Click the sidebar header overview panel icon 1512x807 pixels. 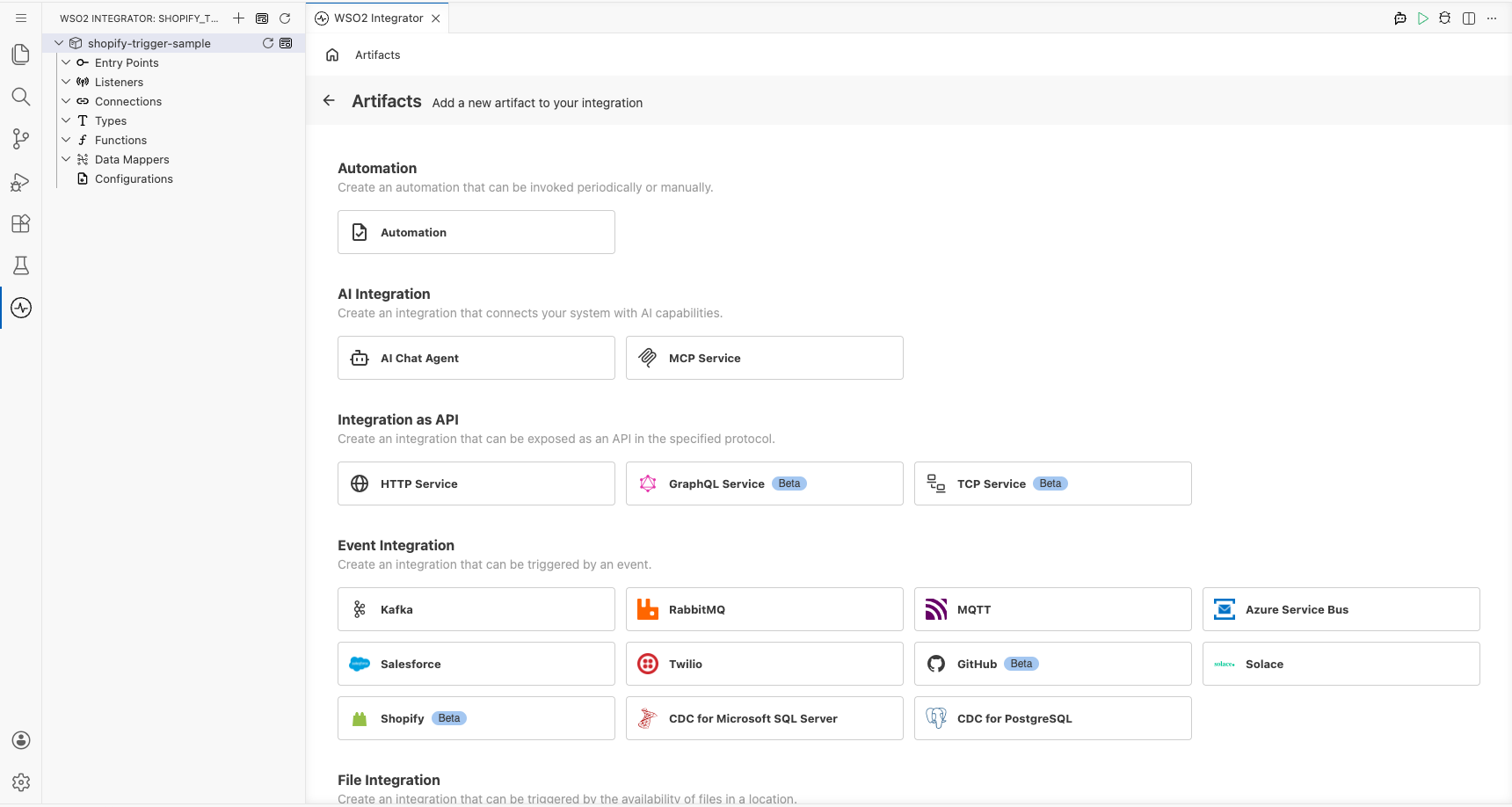pyautogui.click(x=262, y=18)
